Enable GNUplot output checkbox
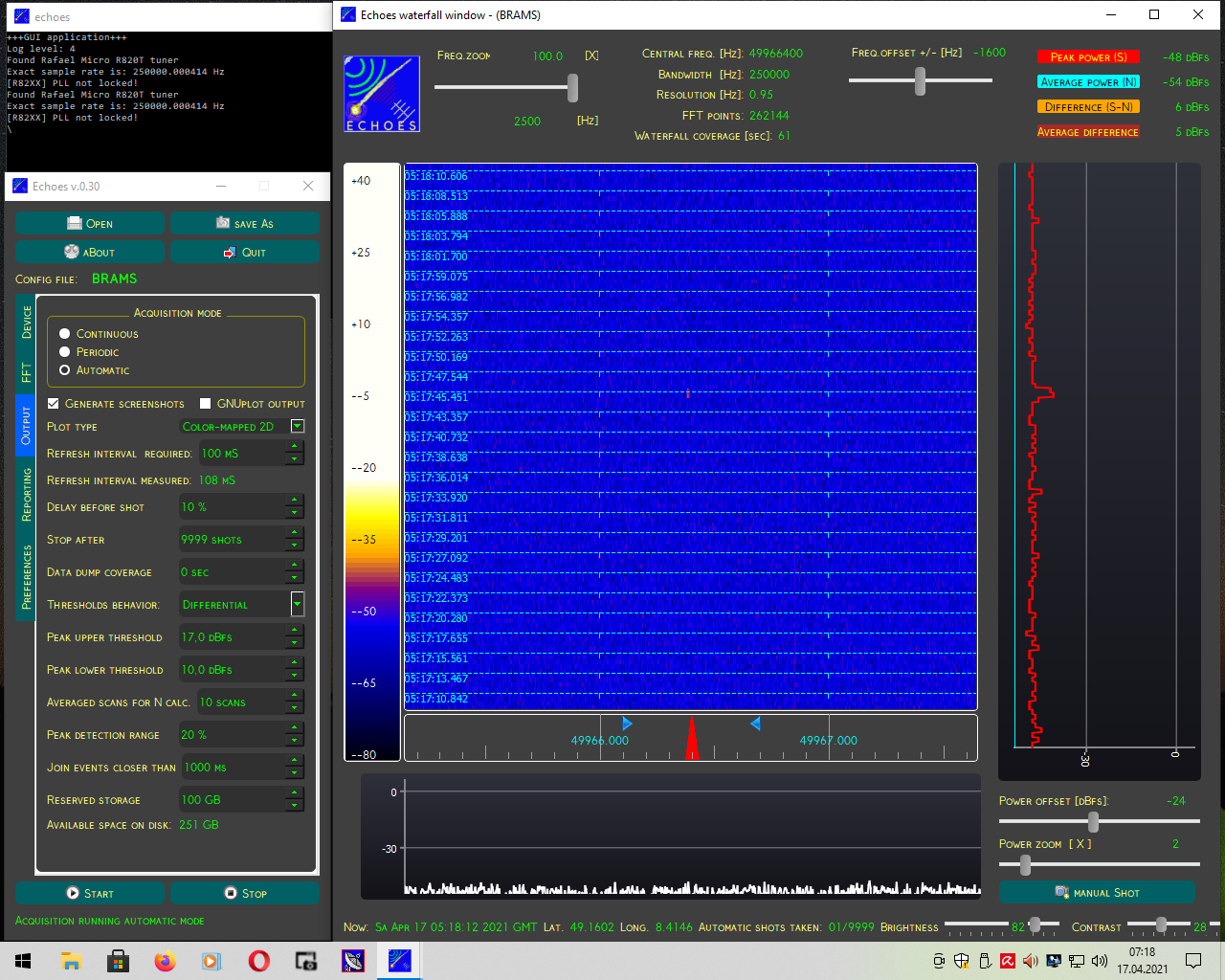This screenshot has height=980, width=1225. click(205, 404)
